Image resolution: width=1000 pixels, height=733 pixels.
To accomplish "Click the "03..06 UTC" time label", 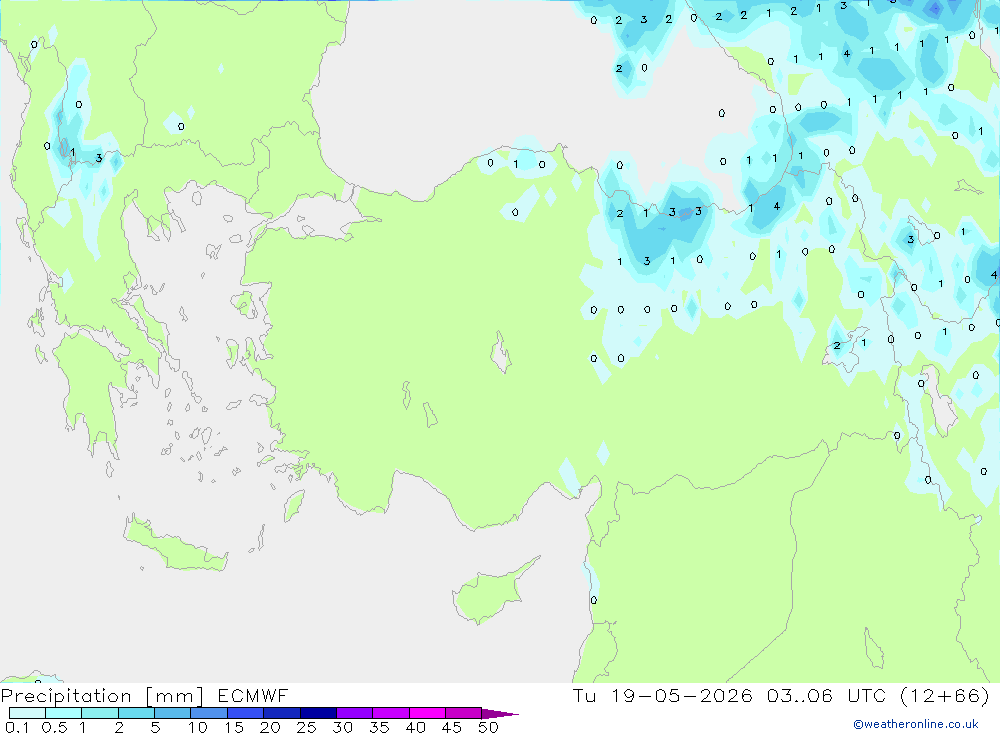I will 826,695.
